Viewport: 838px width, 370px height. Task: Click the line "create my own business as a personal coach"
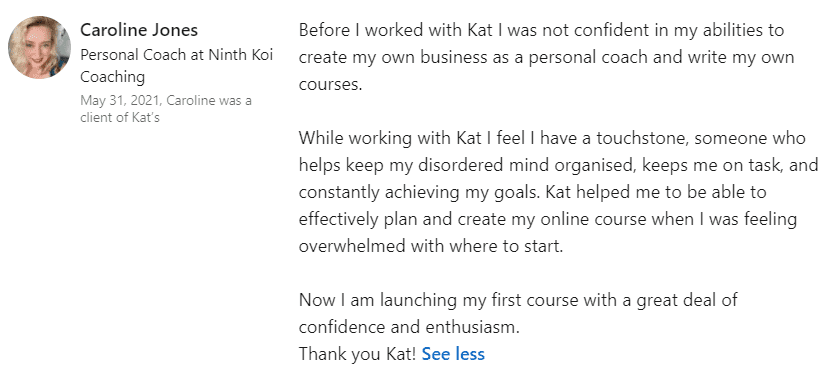(546, 57)
